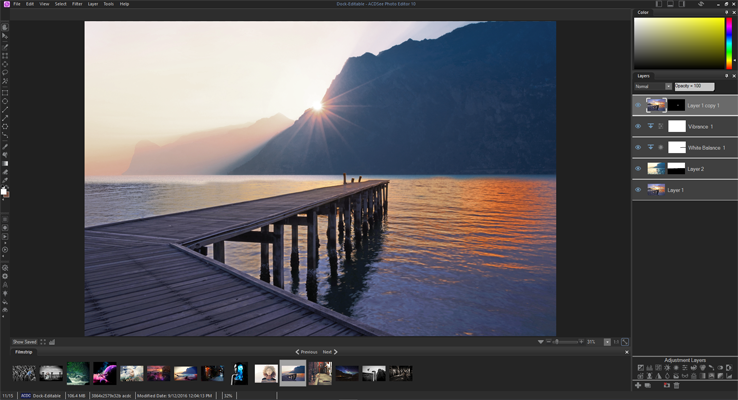Select the mask thumbnail of Layer 2
The width and height of the screenshot is (738, 400).
(x=676, y=168)
